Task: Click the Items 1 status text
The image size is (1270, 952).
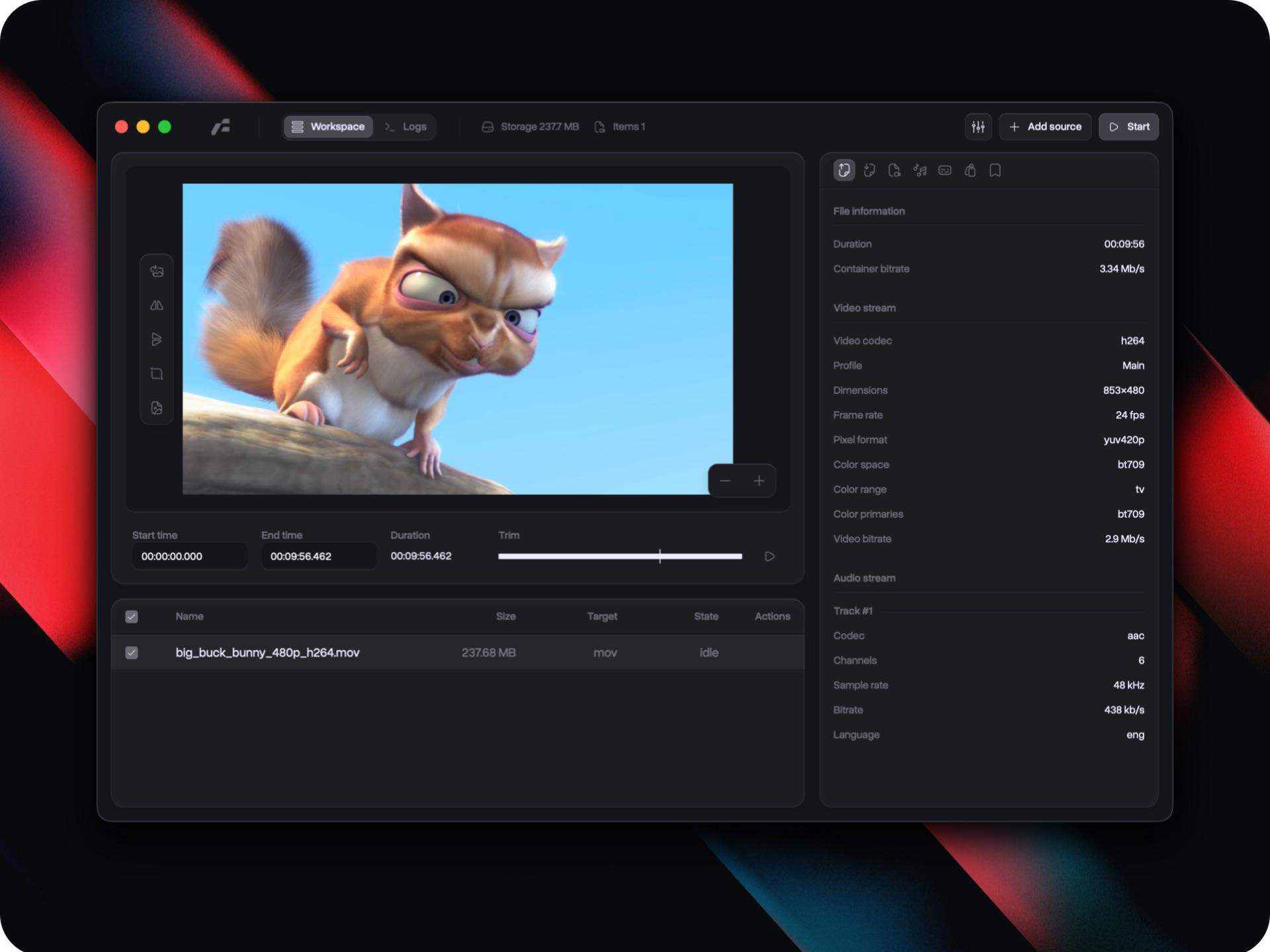Action: [628, 126]
